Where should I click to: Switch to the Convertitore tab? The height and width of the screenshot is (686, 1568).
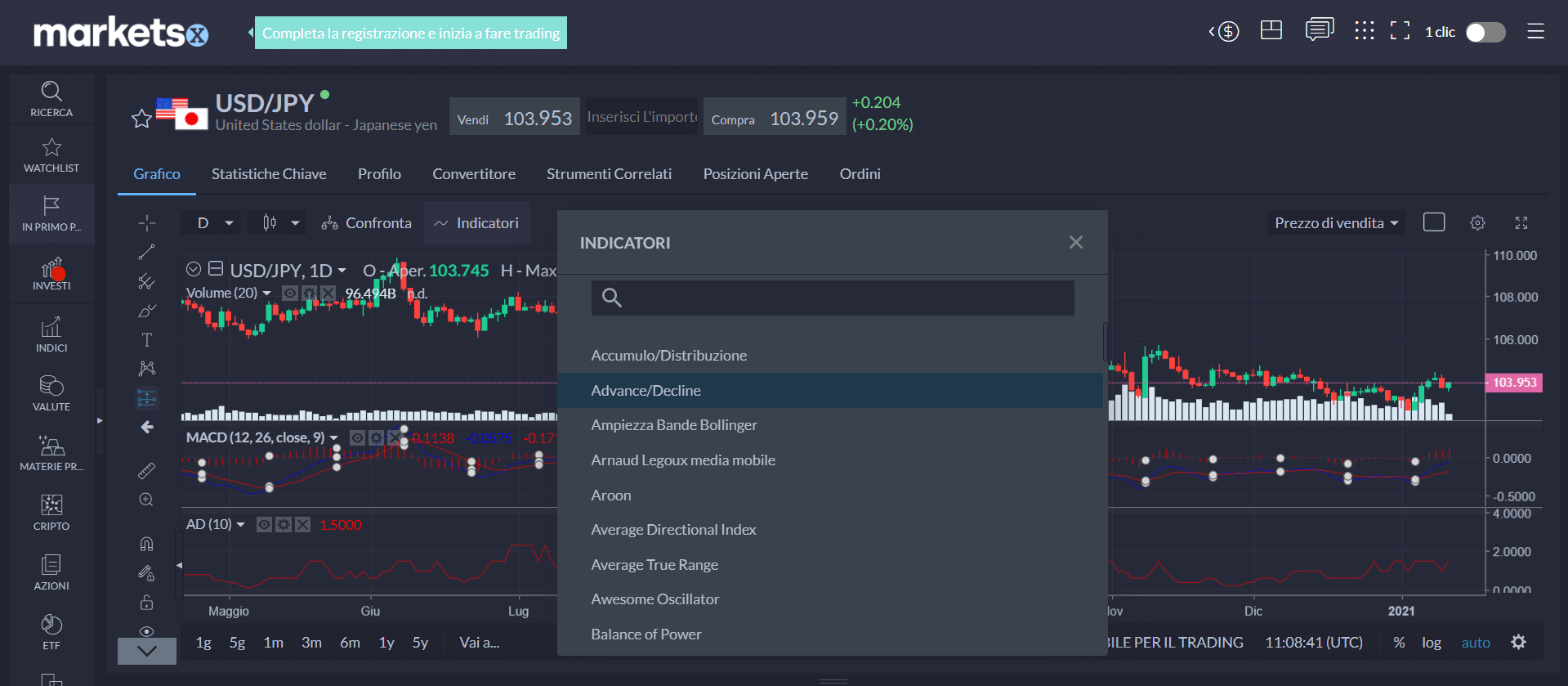pos(474,173)
